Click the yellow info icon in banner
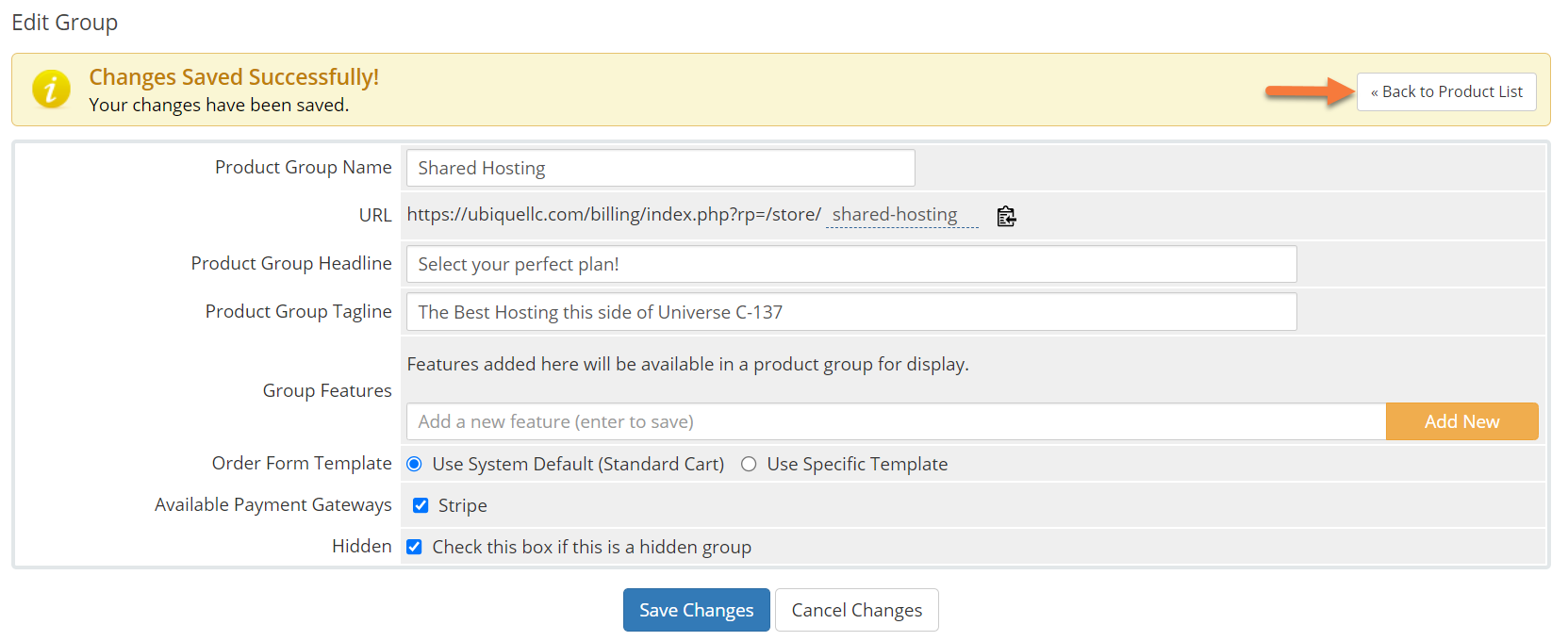This screenshot has width=1568, height=641. pos(51,90)
